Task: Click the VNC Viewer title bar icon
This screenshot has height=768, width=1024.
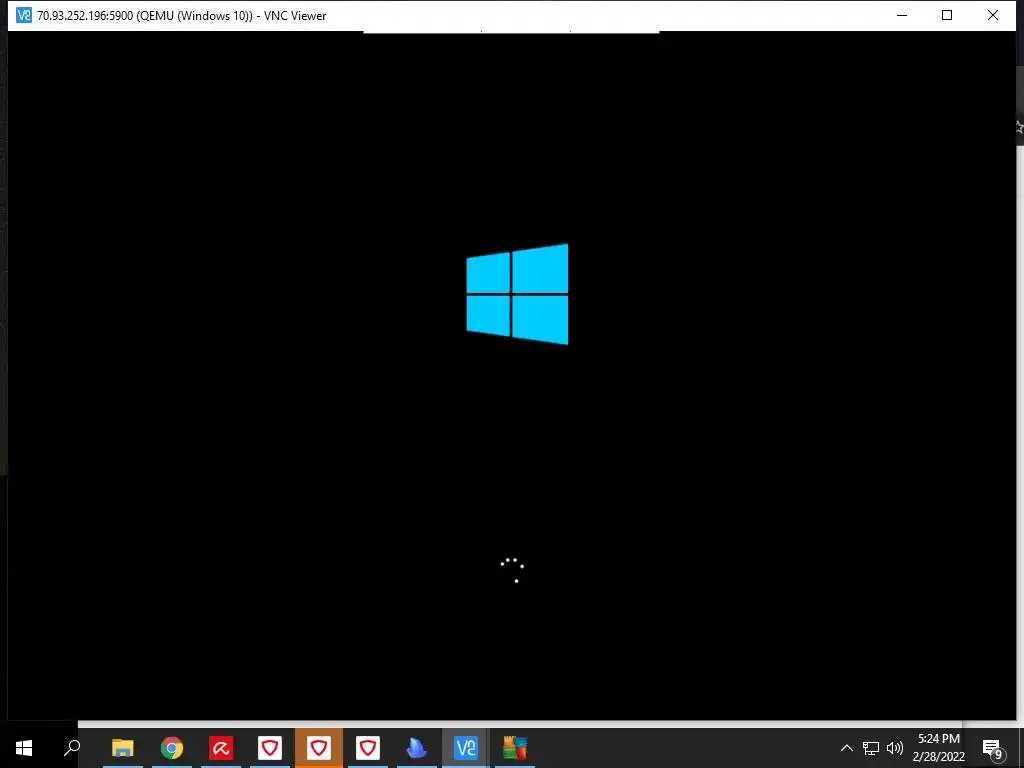Action: 24,15
